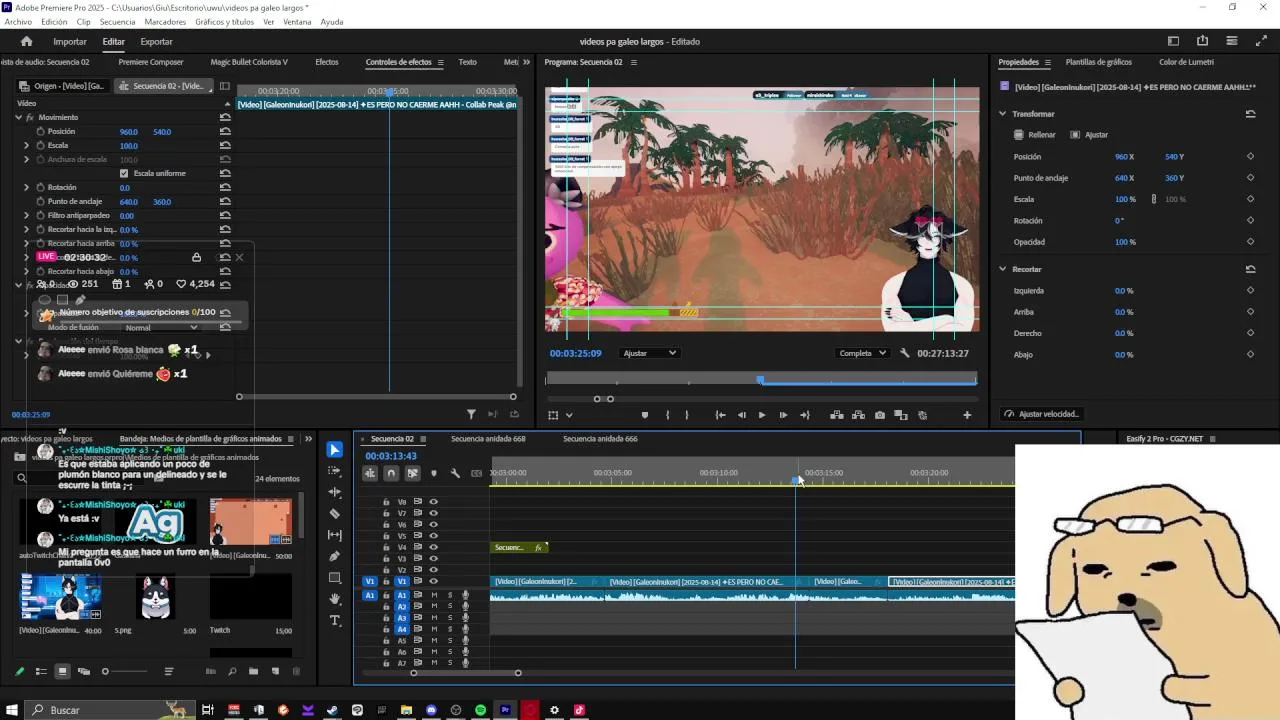Open timeline display settings wrench
This screenshot has height=720, width=1280.
pos(455,473)
